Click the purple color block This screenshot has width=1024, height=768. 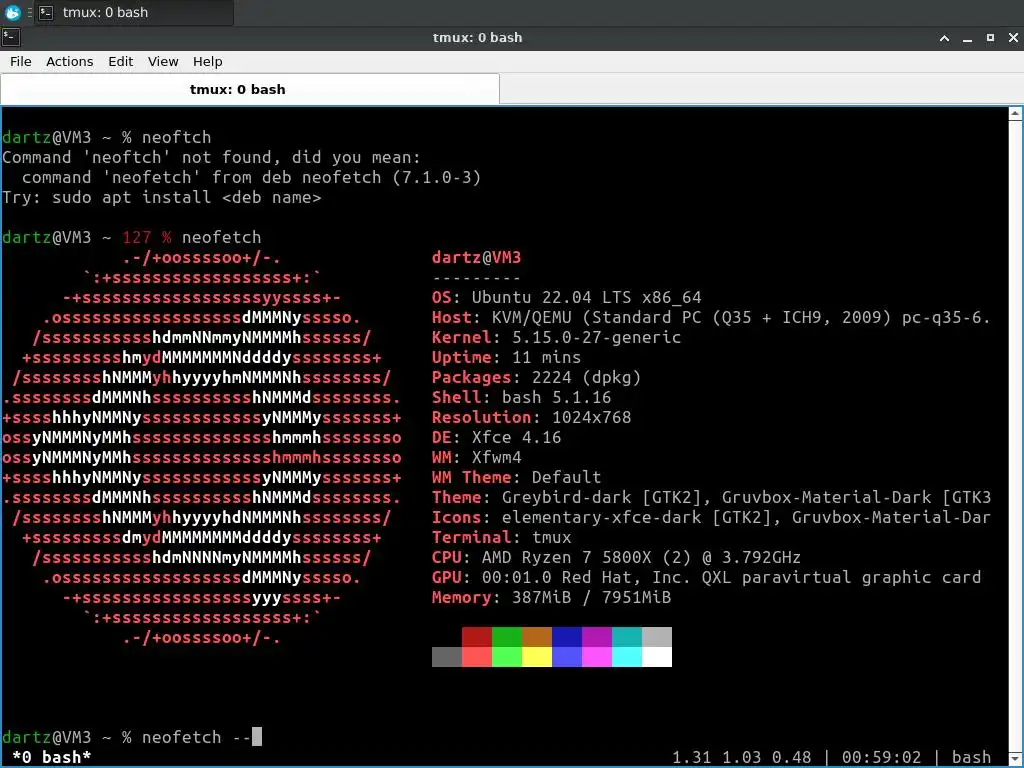click(597, 637)
